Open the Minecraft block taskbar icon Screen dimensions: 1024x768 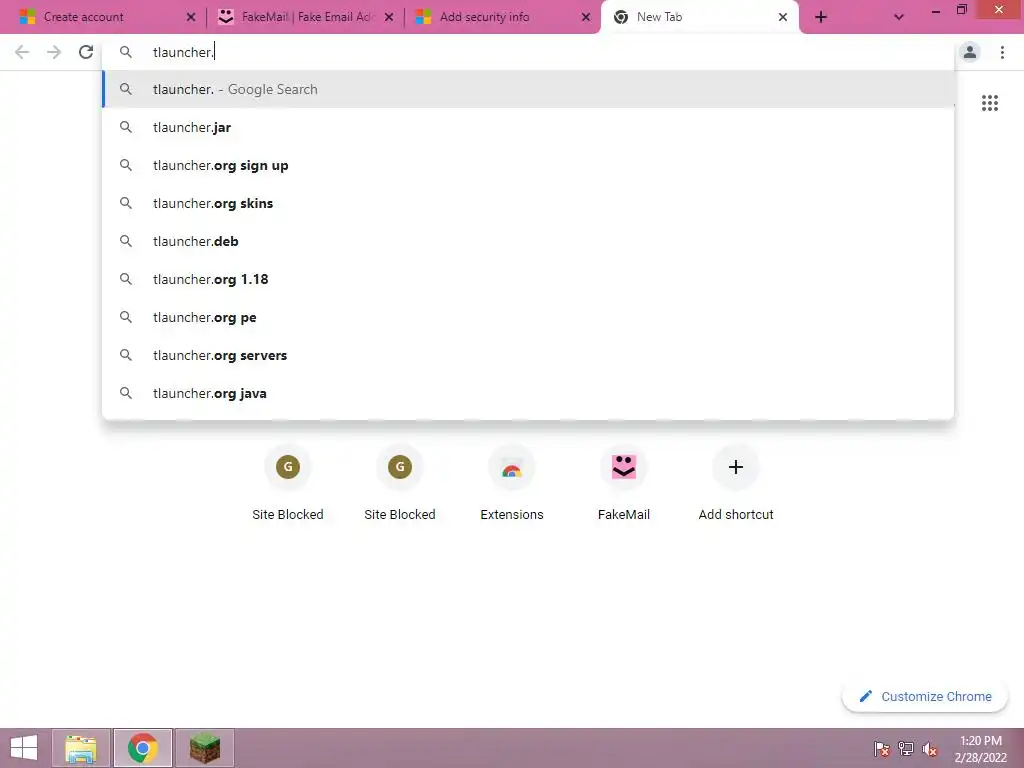pyautogui.click(x=204, y=748)
